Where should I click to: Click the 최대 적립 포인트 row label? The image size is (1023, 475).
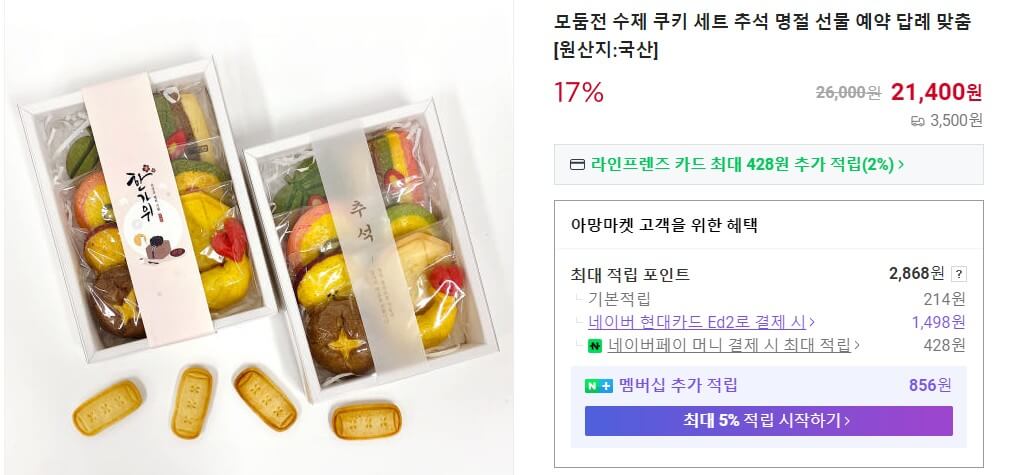[x=630, y=274]
